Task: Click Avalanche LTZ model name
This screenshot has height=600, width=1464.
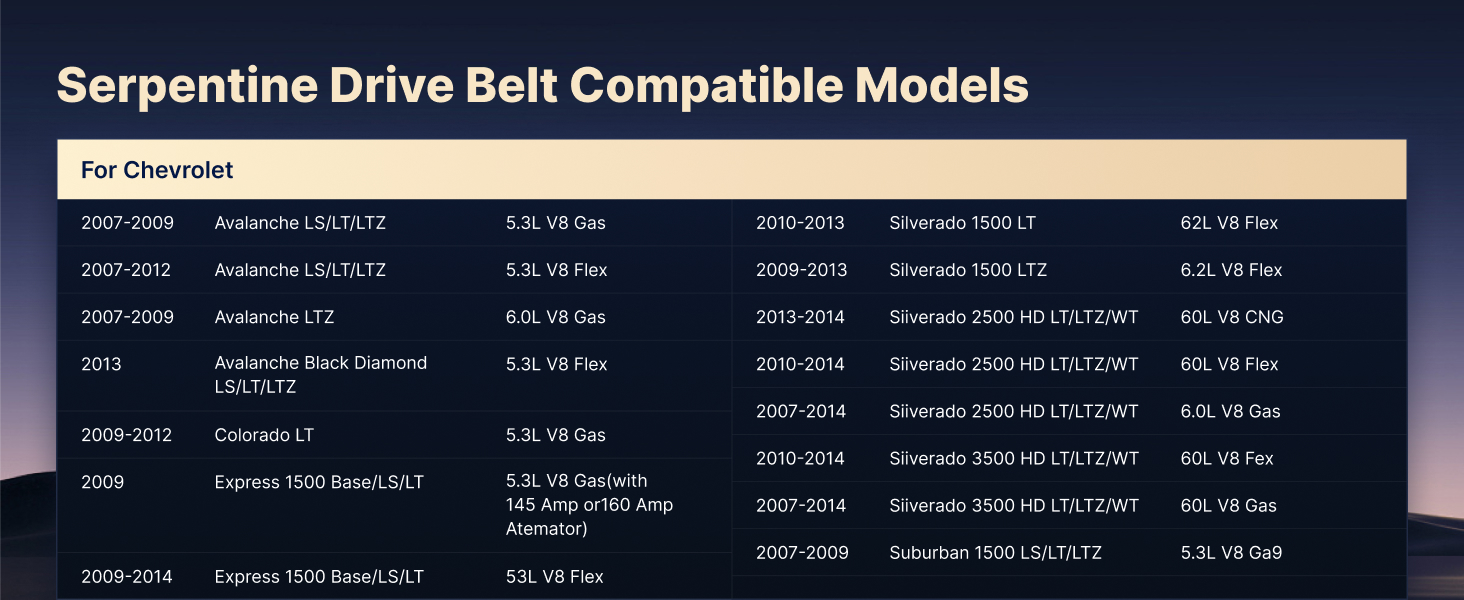Action: click(274, 317)
